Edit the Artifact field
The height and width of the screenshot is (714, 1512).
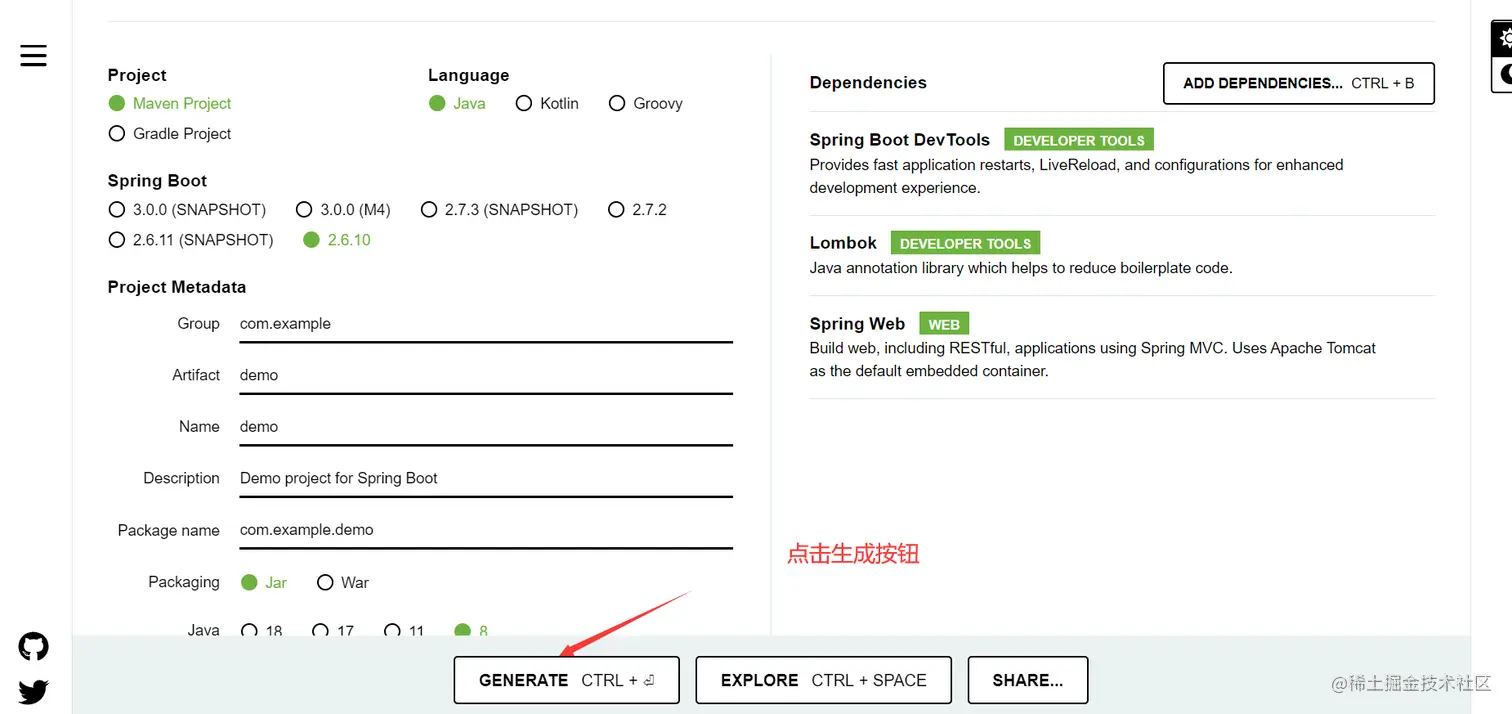coord(486,375)
